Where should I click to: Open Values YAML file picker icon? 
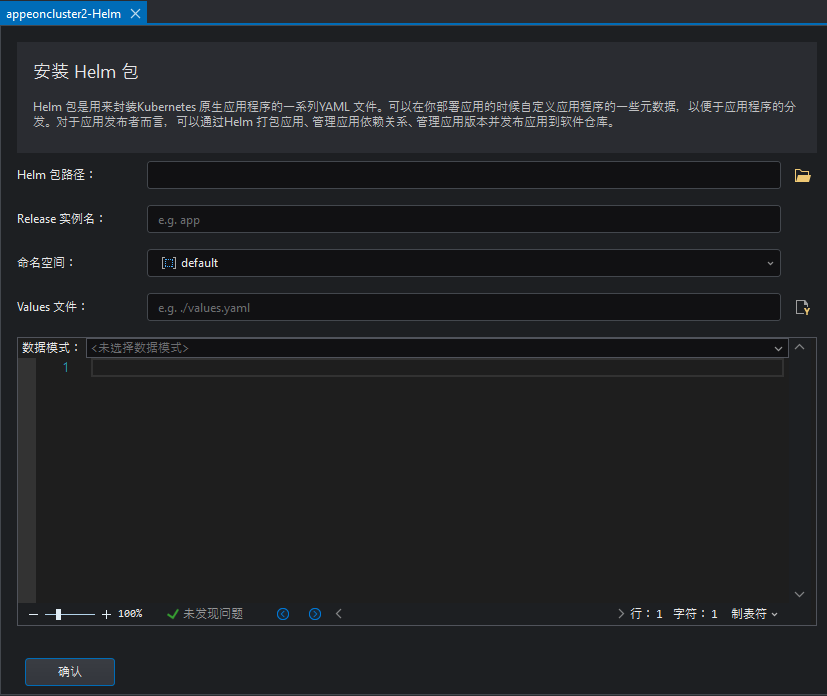point(802,307)
